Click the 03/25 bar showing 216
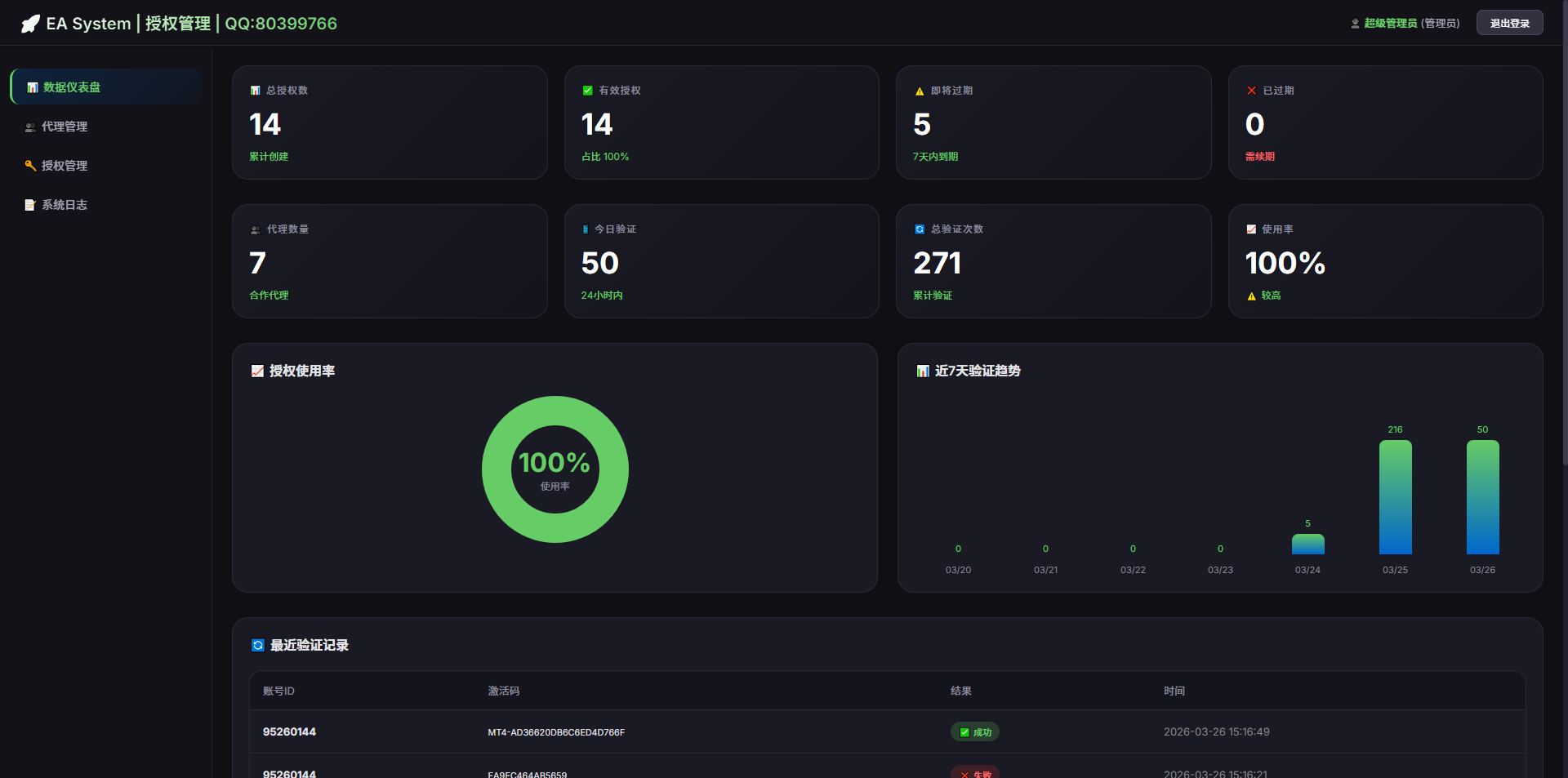 pyautogui.click(x=1395, y=497)
